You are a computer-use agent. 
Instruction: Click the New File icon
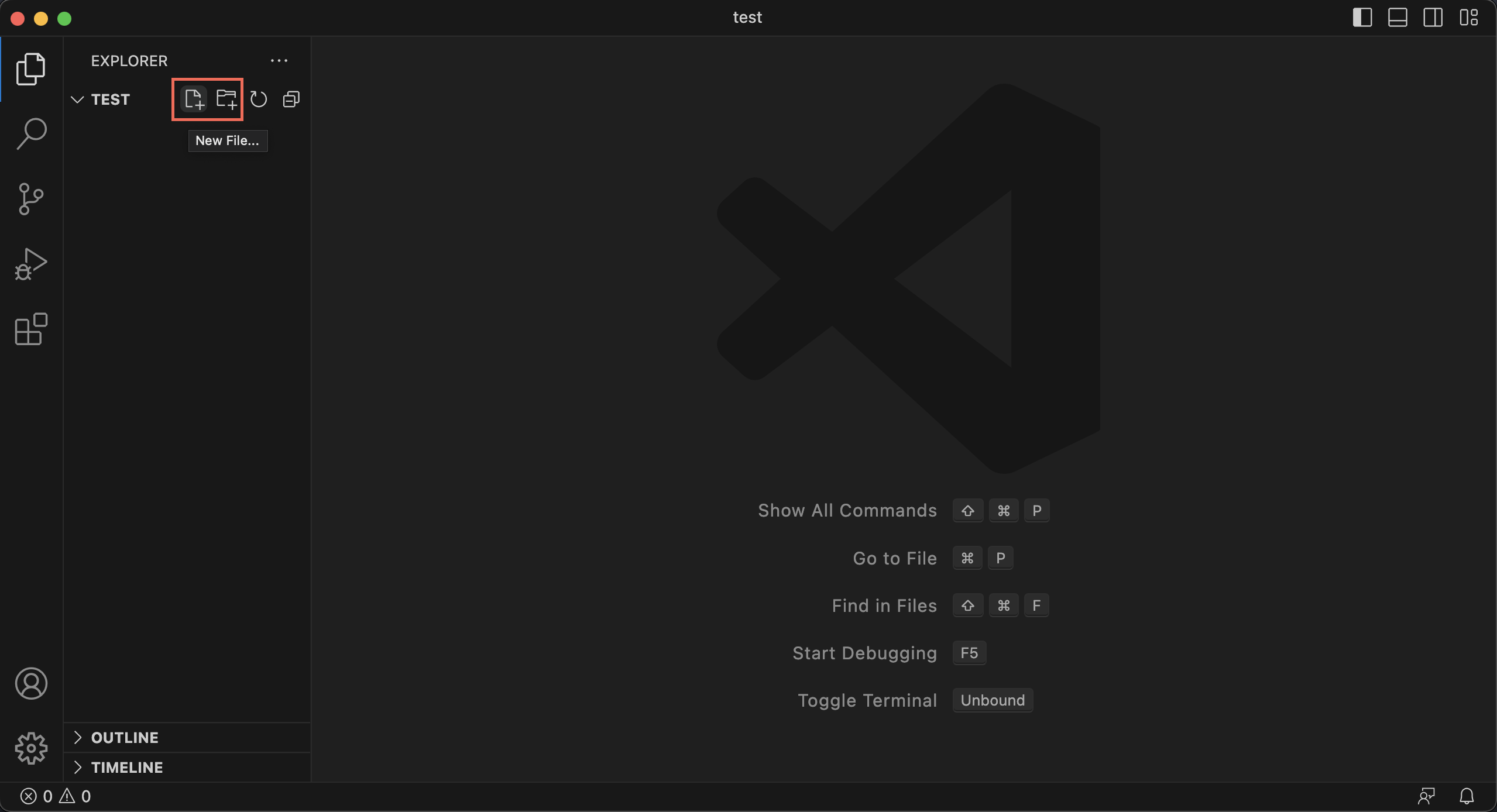point(194,99)
